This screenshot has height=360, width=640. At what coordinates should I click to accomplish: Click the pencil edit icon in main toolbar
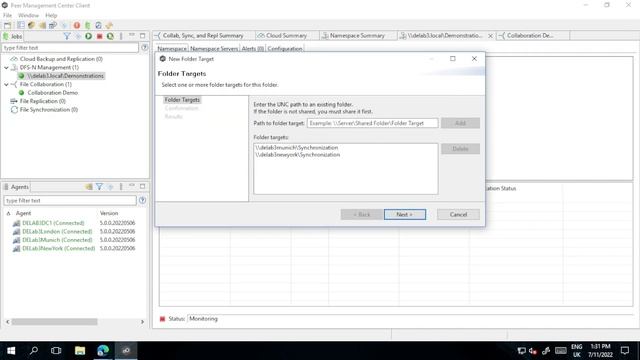click(x=109, y=25)
